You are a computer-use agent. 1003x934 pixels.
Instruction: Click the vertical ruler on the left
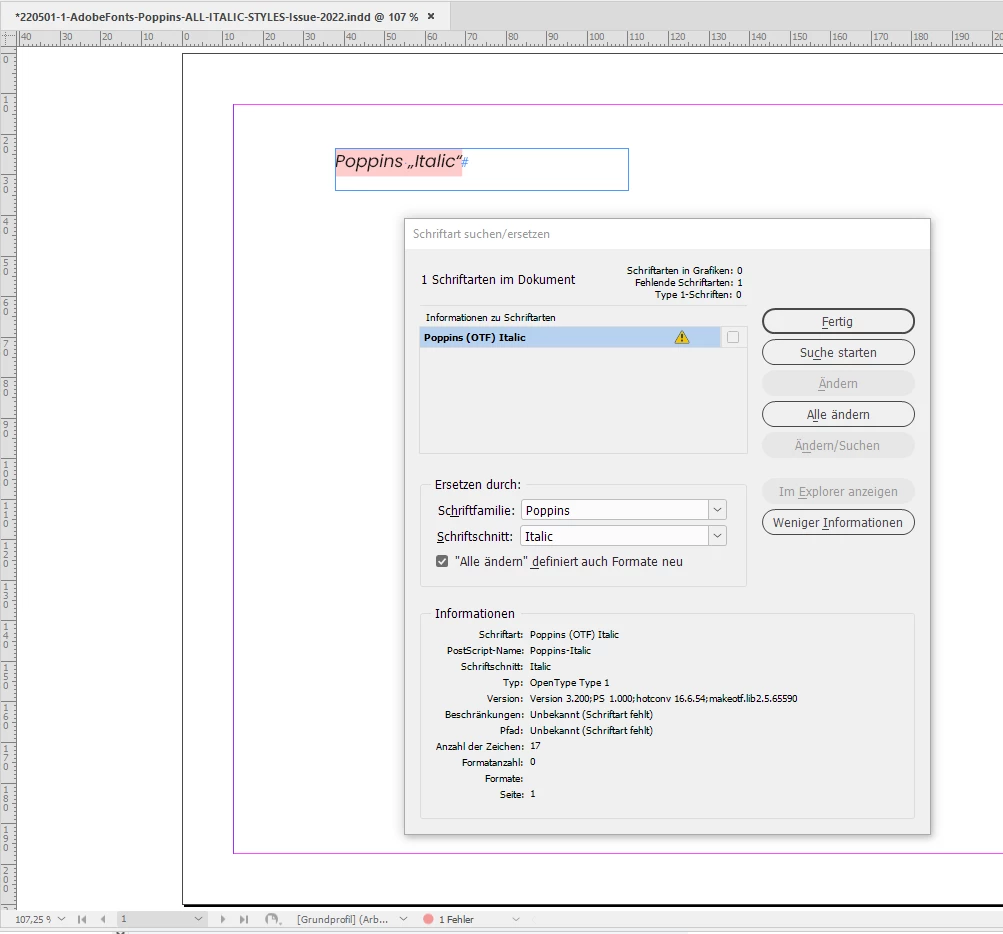tap(8, 479)
